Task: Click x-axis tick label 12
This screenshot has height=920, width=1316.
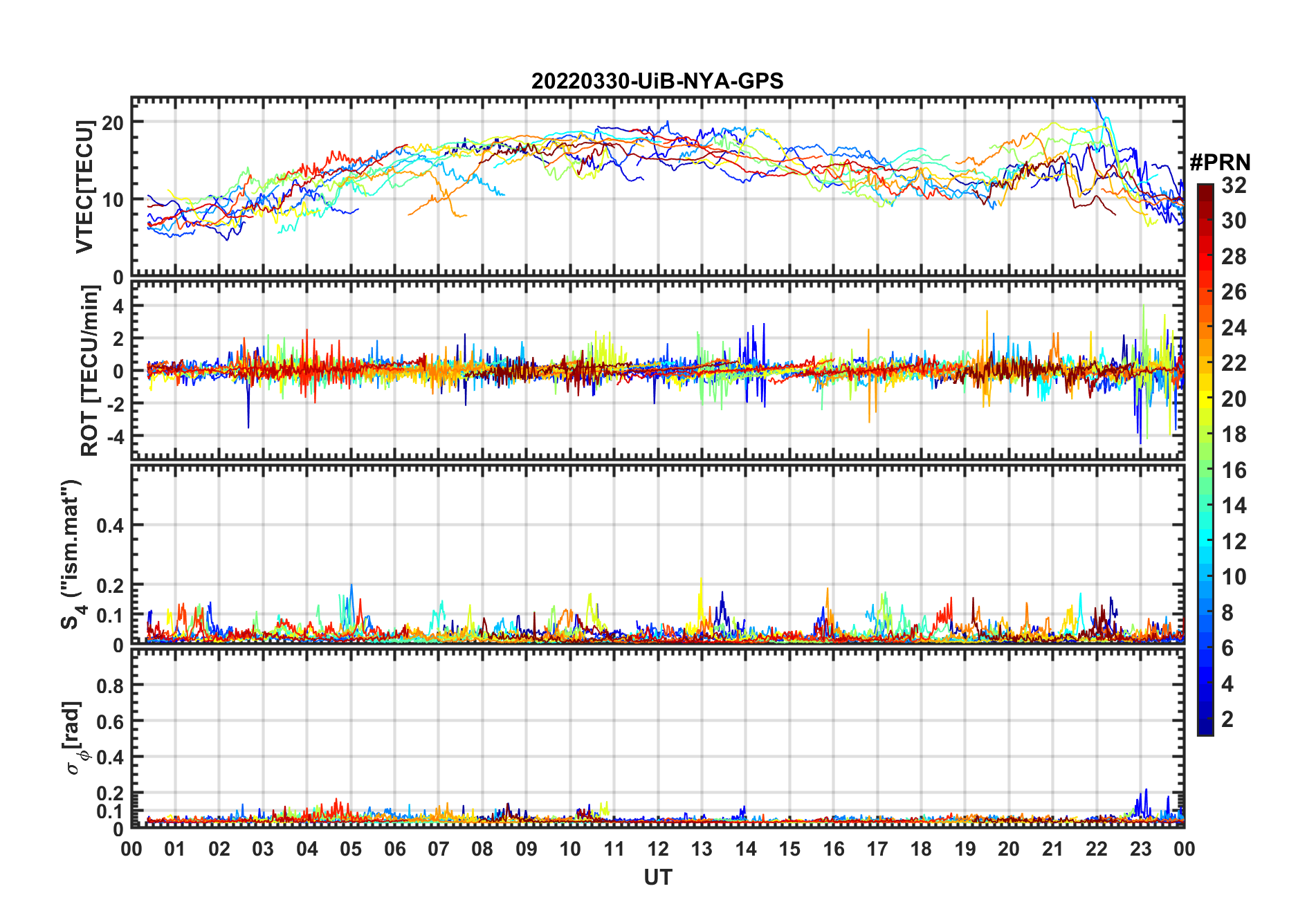Action: [658, 849]
